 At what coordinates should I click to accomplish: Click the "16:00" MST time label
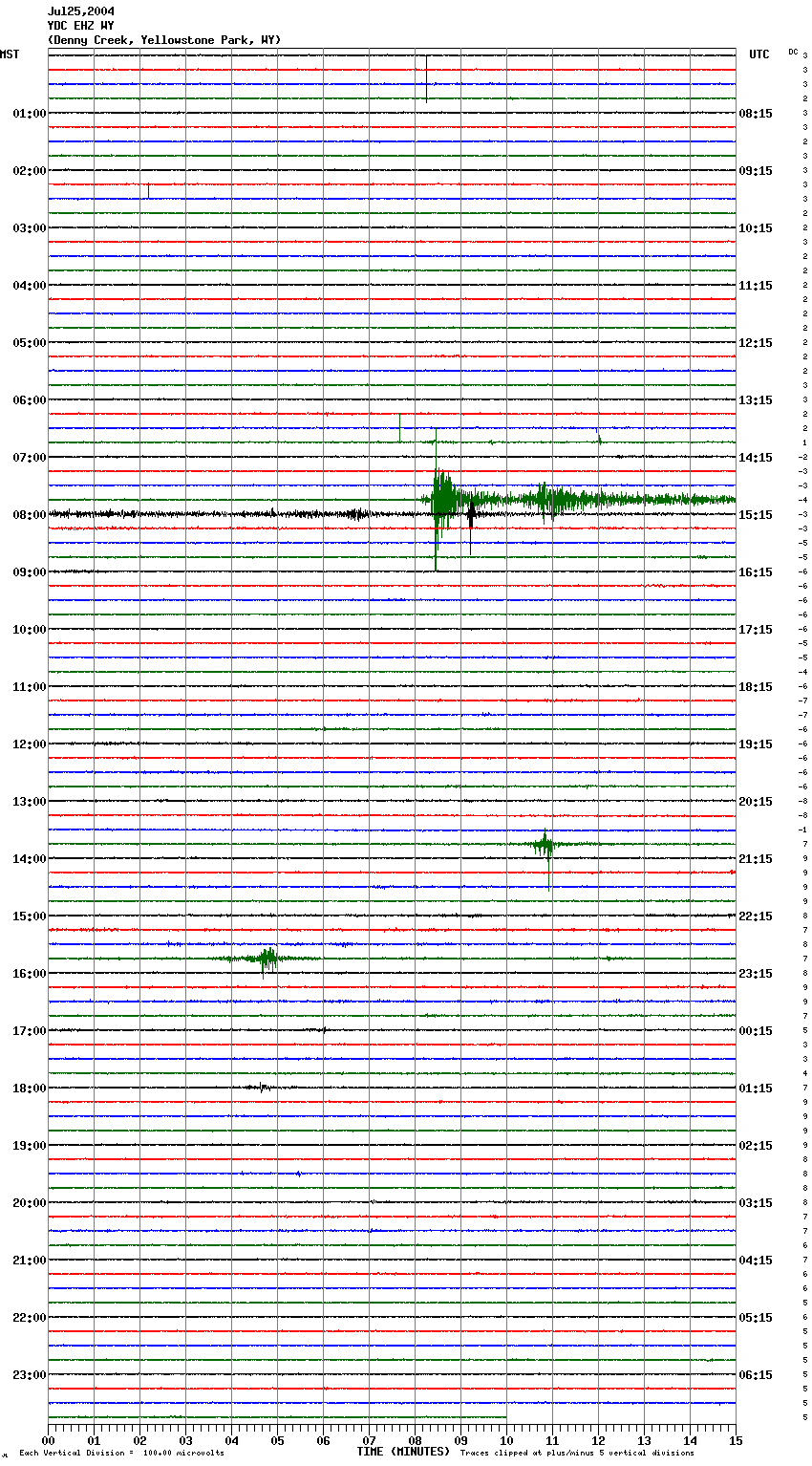pyautogui.click(x=30, y=974)
